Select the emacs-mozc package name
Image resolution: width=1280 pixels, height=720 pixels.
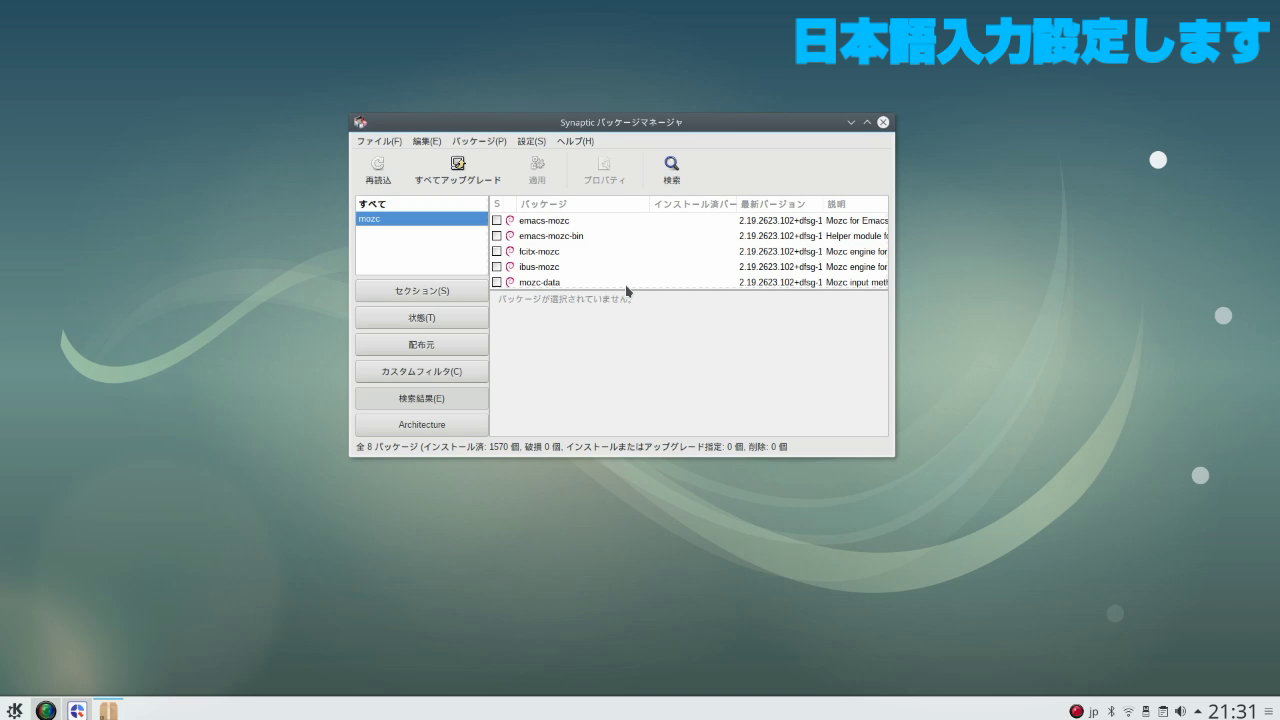pyautogui.click(x=544, y=220)
